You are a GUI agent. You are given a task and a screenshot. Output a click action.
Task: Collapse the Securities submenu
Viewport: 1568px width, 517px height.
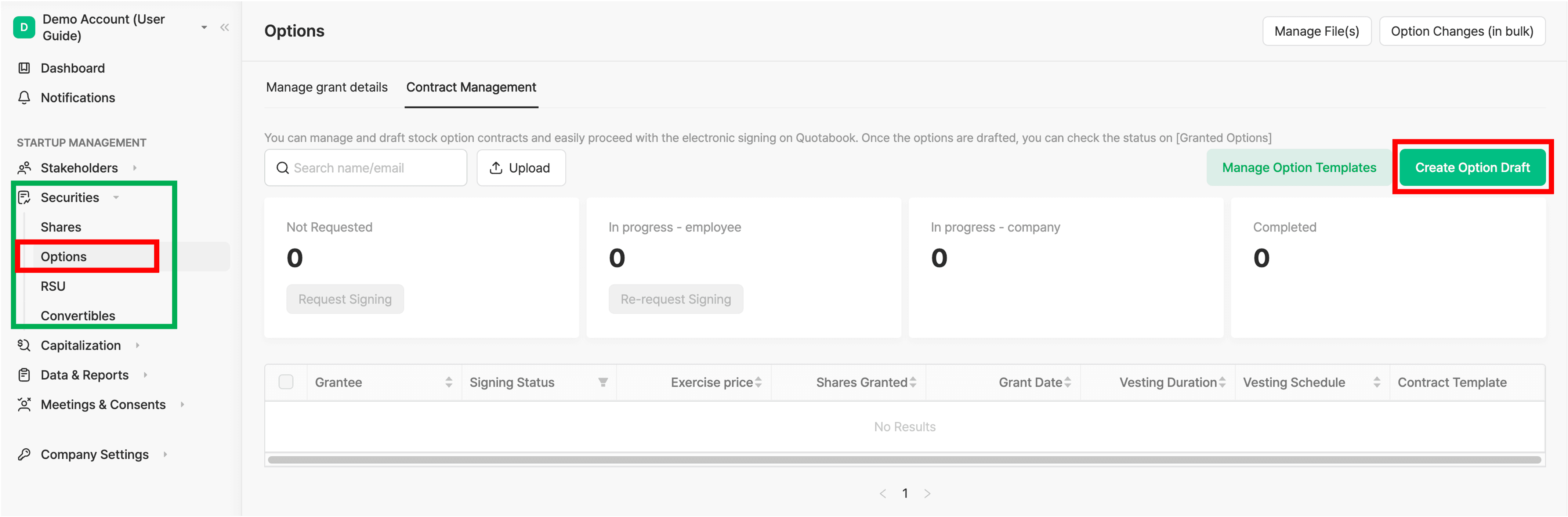pyautogui.click(x=116, y=197)
